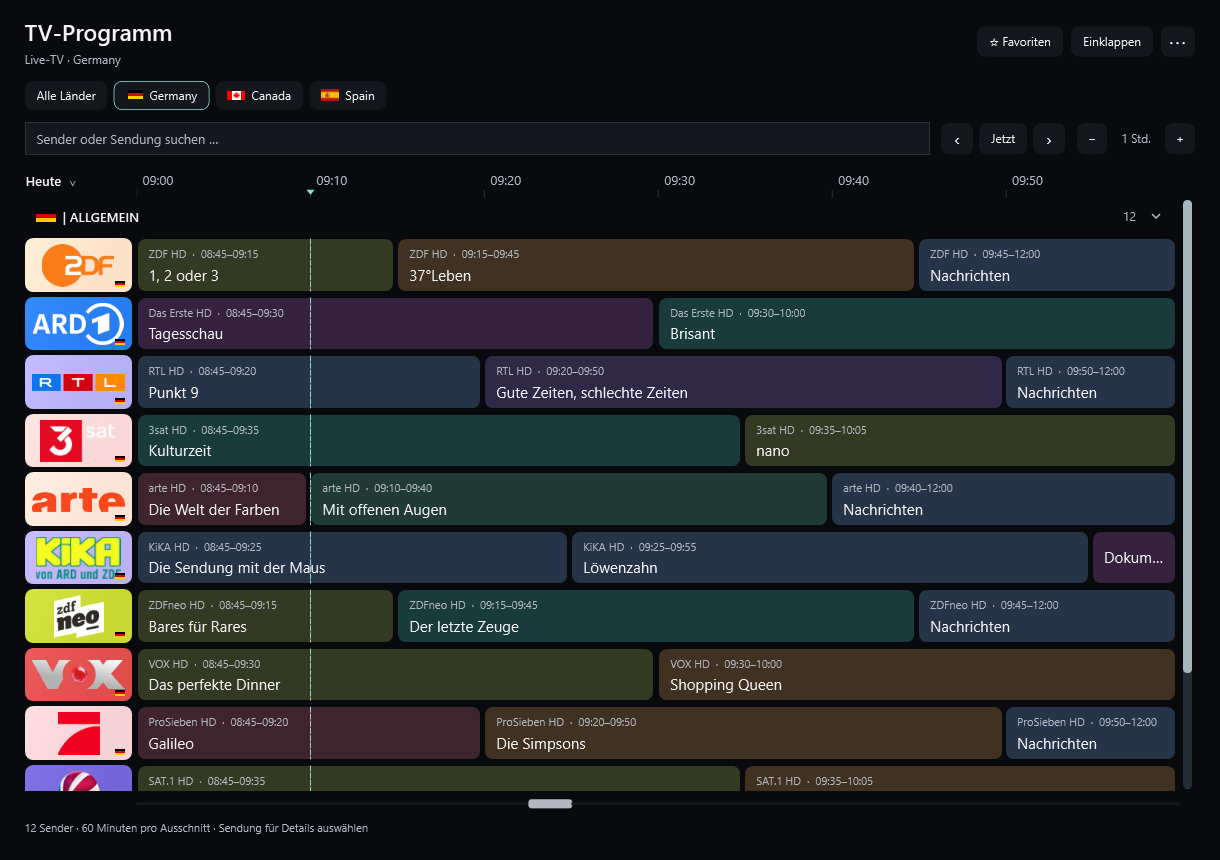Screen dimensions: 1220x860
Task: Select Das perfekte Dinner programme
Action: [x=395, y=674]
